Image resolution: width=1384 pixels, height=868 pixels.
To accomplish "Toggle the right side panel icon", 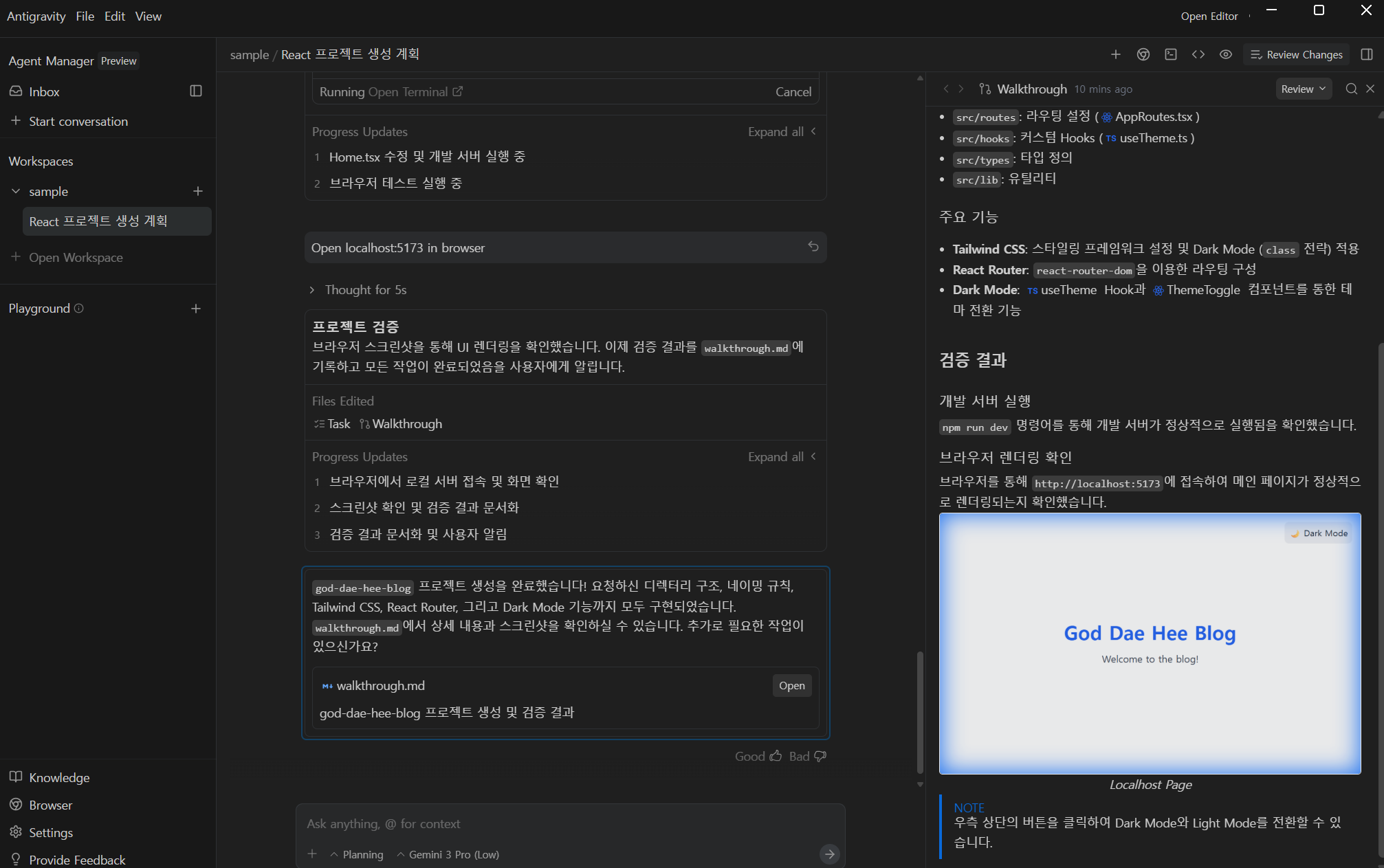I will tap(1367, 55).
